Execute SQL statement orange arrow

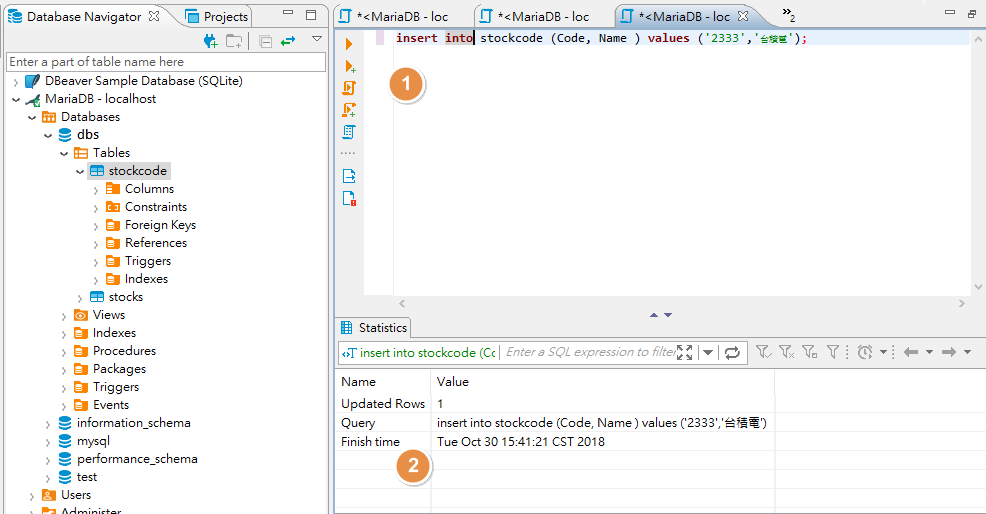pos(349,44)
